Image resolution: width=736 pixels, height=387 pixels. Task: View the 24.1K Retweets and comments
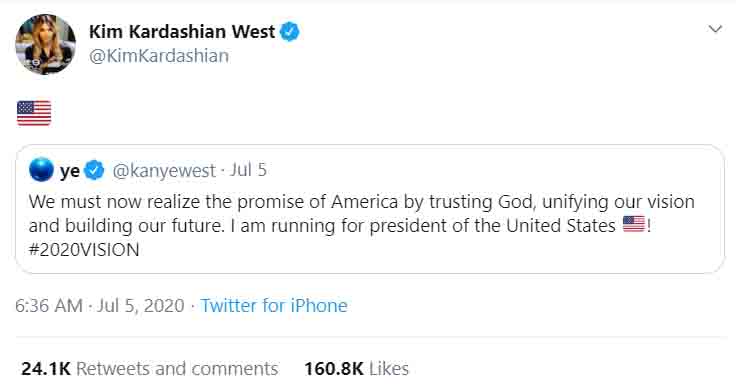(x=150, y=369)
